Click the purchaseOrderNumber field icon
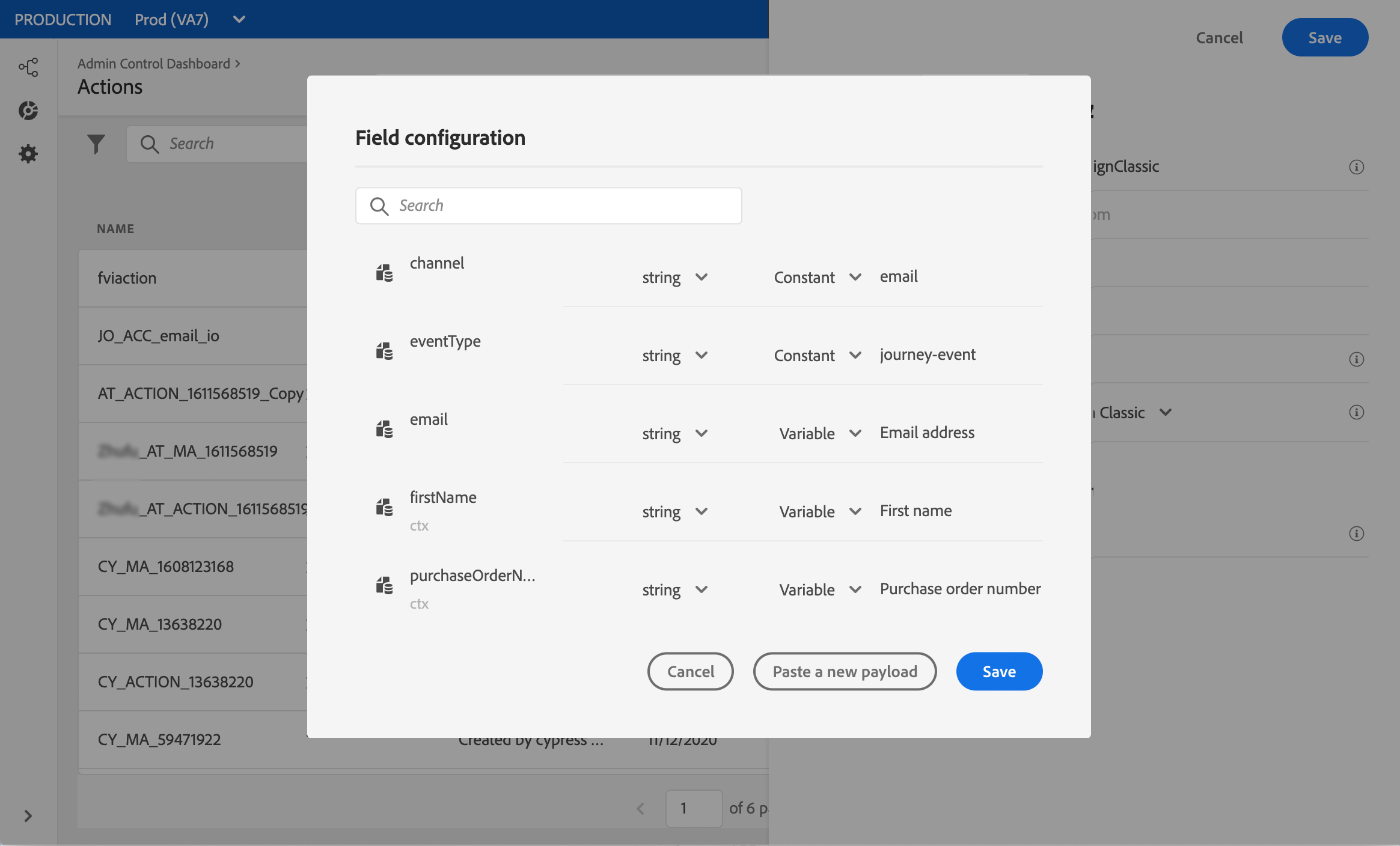Screen dimensions: 1400x846 pyautogui.click(x=384, y=585)
